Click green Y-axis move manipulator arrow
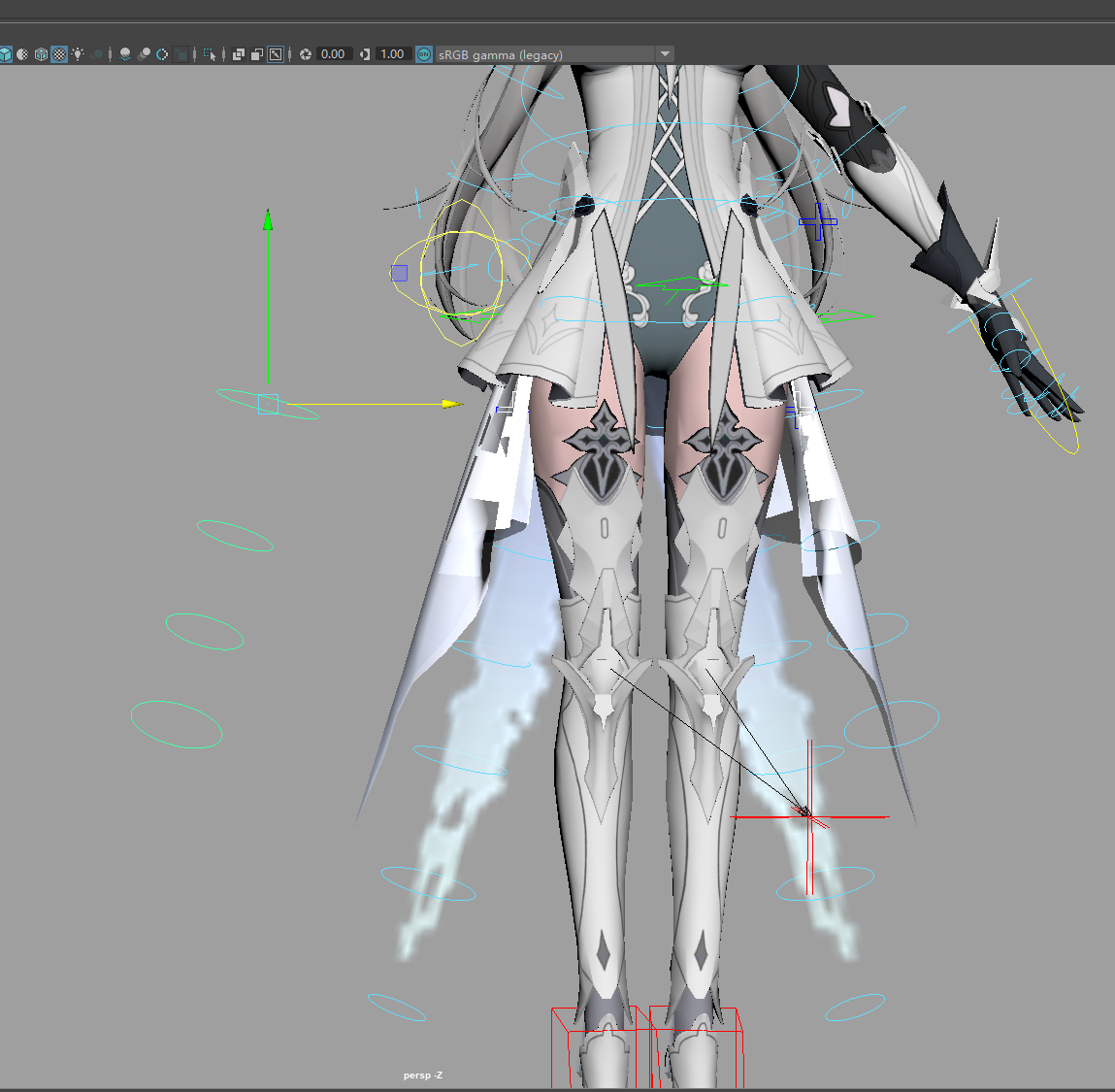1115x1092 pixels. [268, 219]
